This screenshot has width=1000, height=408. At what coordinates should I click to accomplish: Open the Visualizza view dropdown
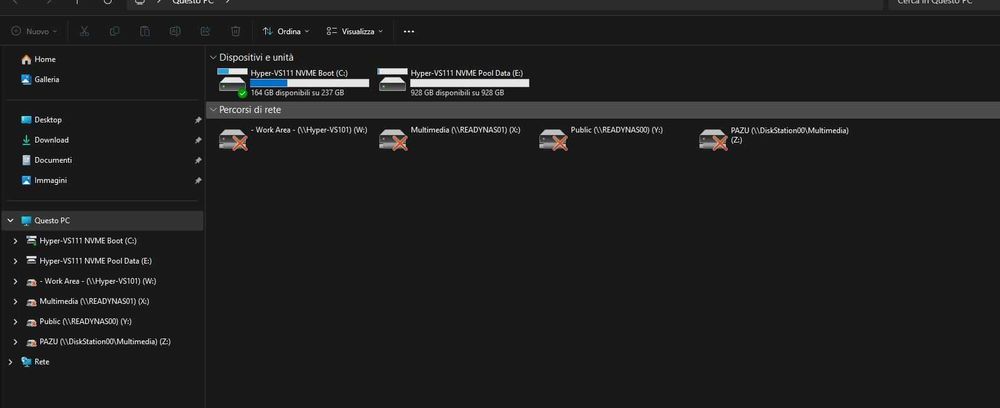tap(355, 31)
